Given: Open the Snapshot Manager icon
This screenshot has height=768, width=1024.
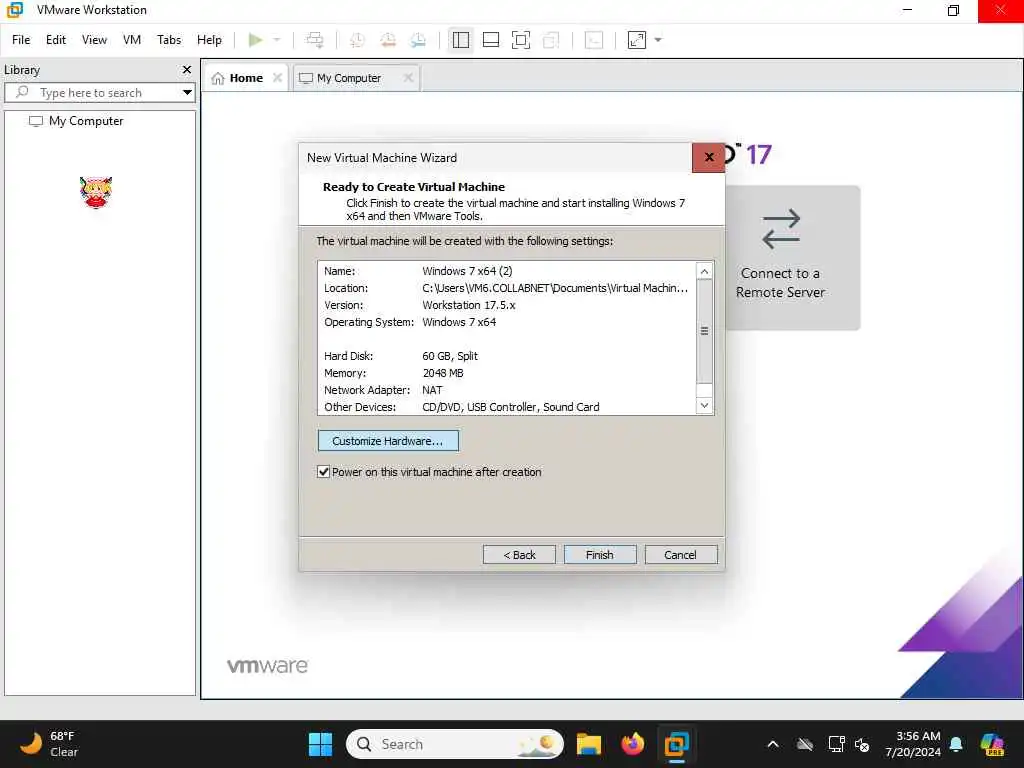Looking at the screenshot, I should (x=418, y=40).
